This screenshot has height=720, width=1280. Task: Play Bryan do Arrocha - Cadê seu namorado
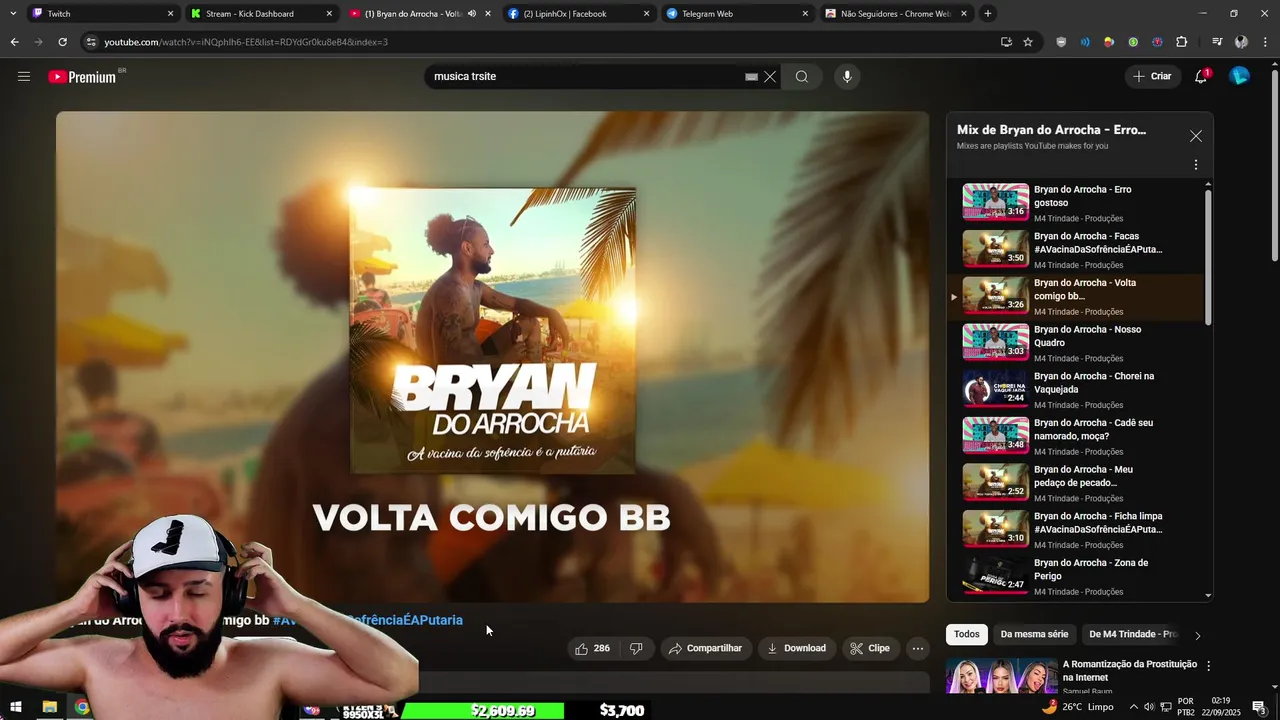pyautogui.click(x=1075, y=436)
